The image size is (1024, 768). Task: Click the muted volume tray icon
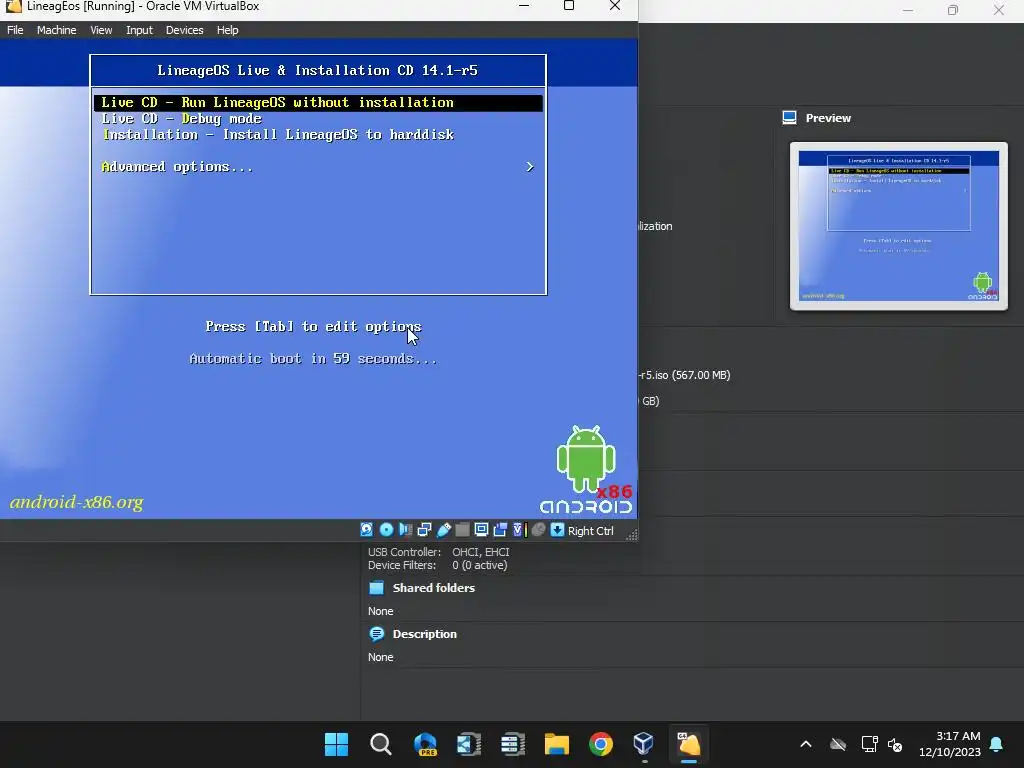[x=895, y=744]
